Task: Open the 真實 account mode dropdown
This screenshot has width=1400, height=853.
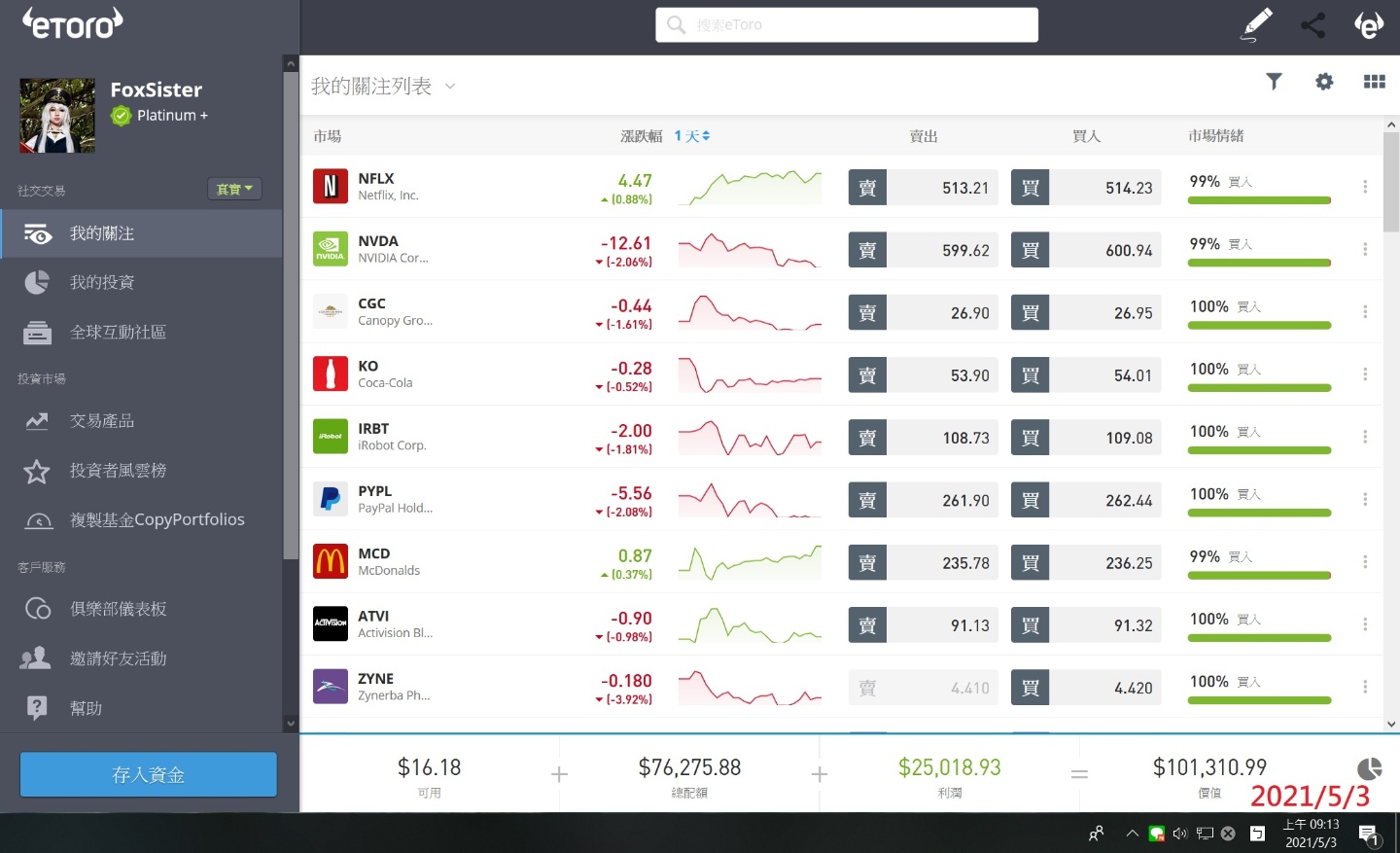Action: click(234, 189)
